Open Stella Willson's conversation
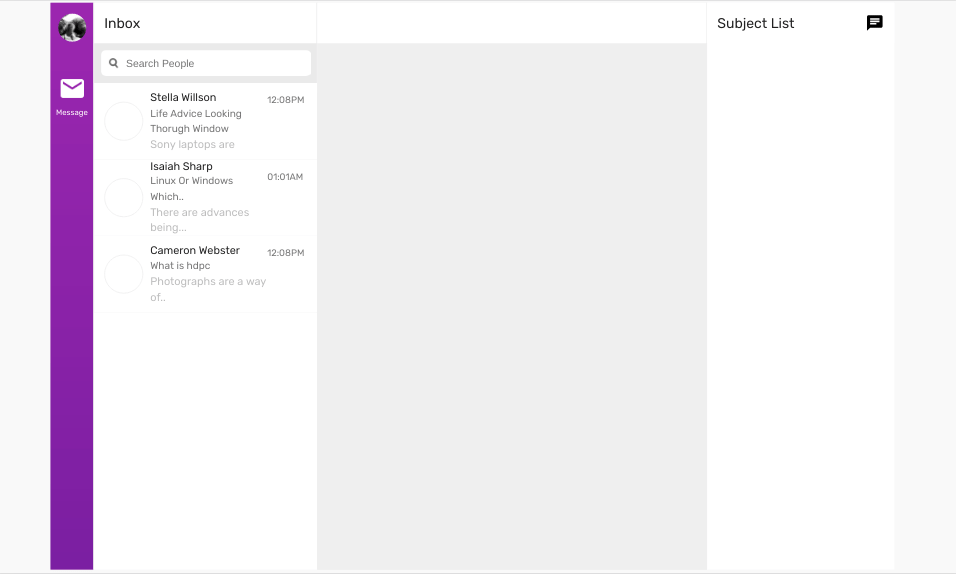This screenshot has height=574, width=956. pos(205,121)
